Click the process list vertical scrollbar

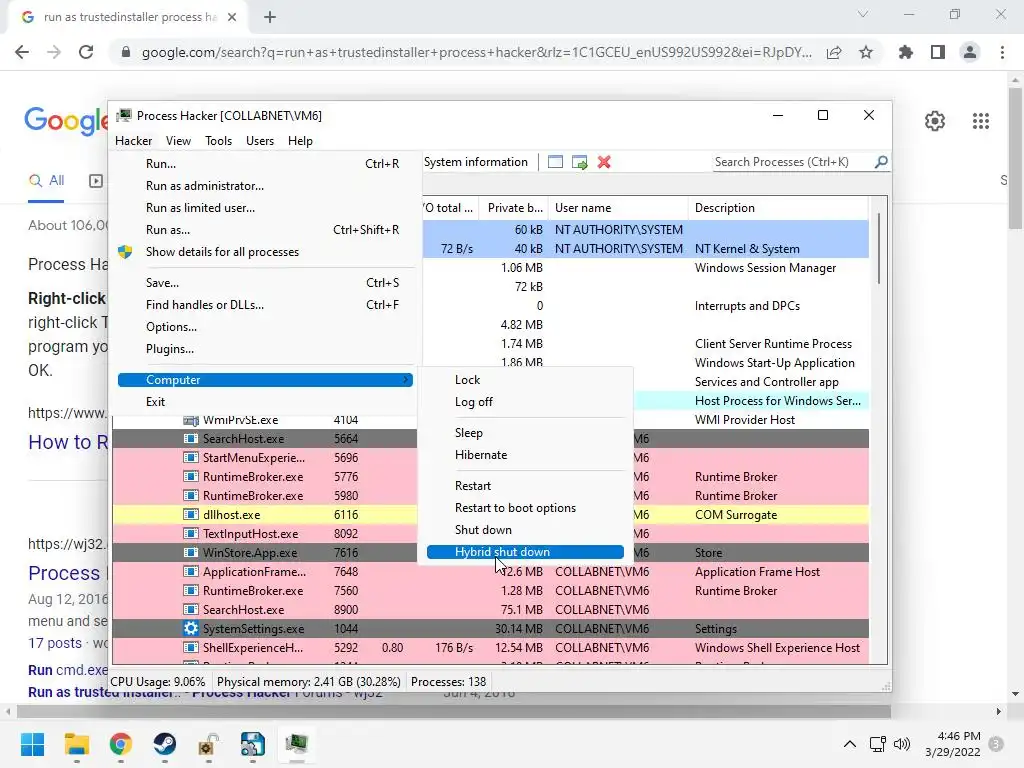tap(879, 248)
